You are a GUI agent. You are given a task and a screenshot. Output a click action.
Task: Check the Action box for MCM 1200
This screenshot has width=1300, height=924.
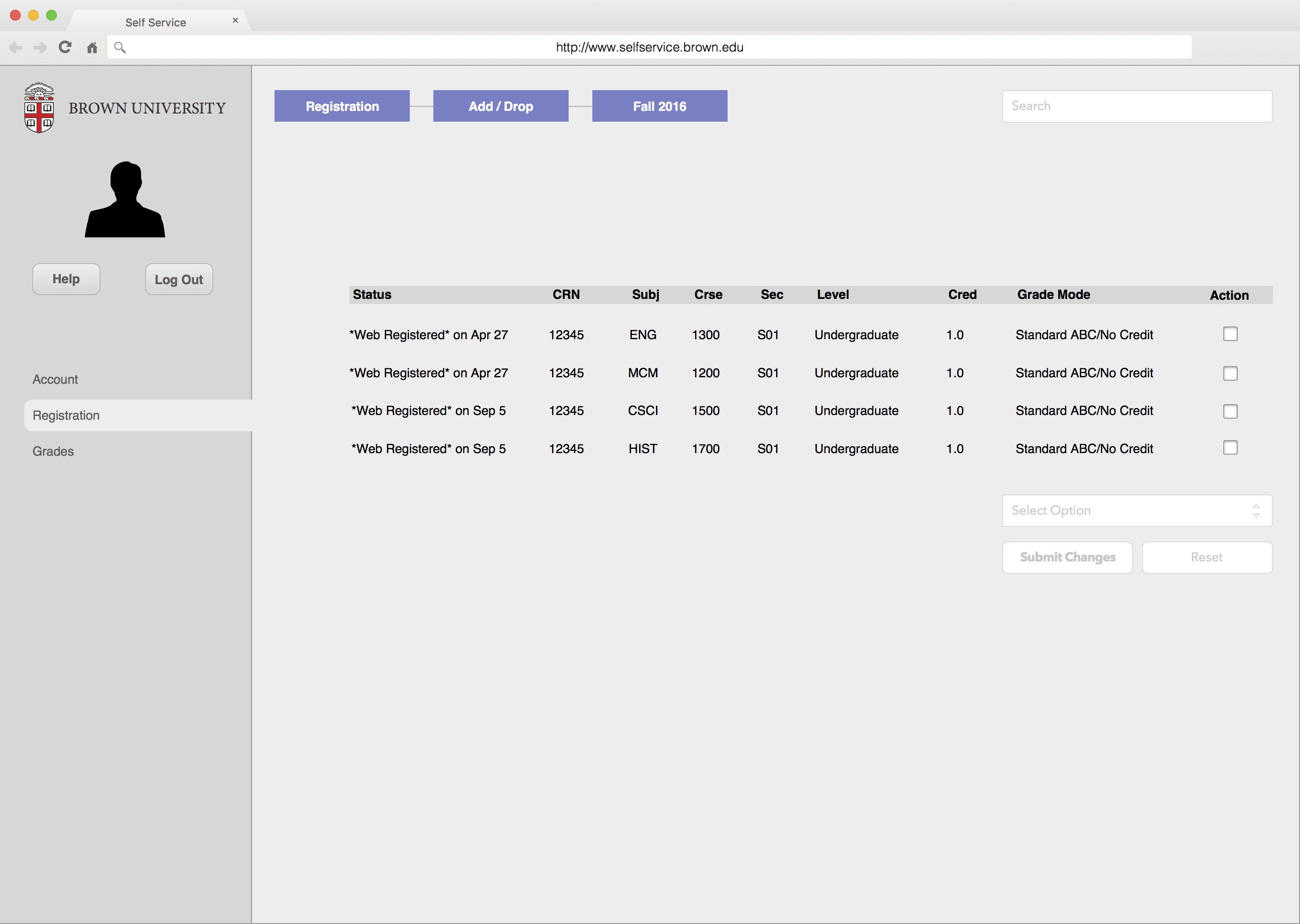(x=1231, y=373)
